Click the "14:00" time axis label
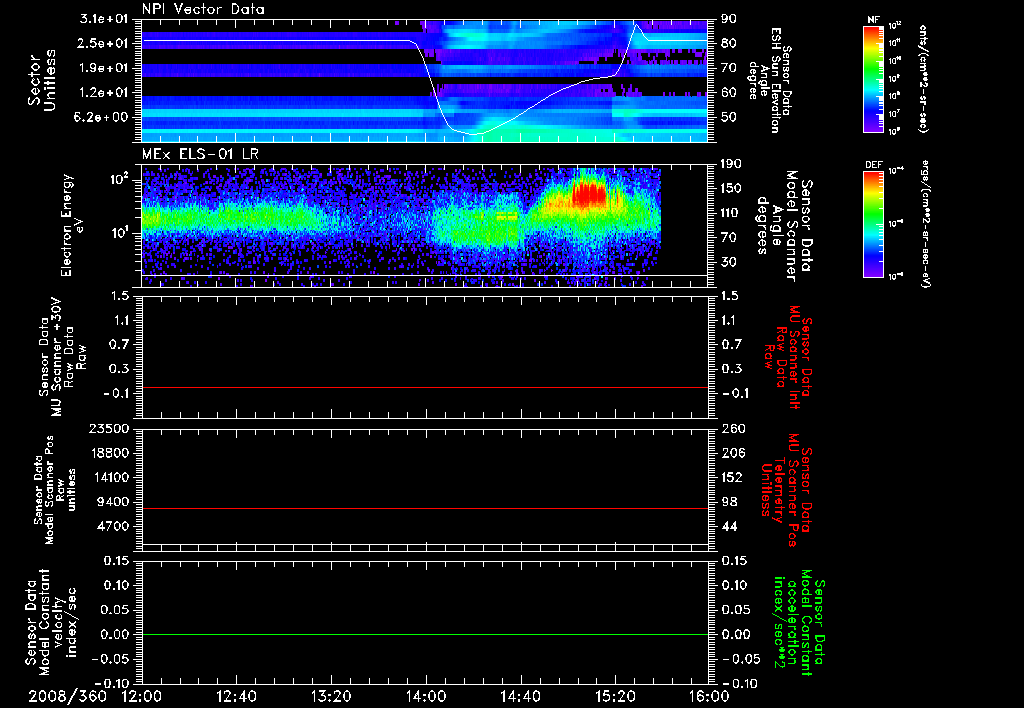The height and width of the screenshot is (708, 1024). tap(426, 696)
